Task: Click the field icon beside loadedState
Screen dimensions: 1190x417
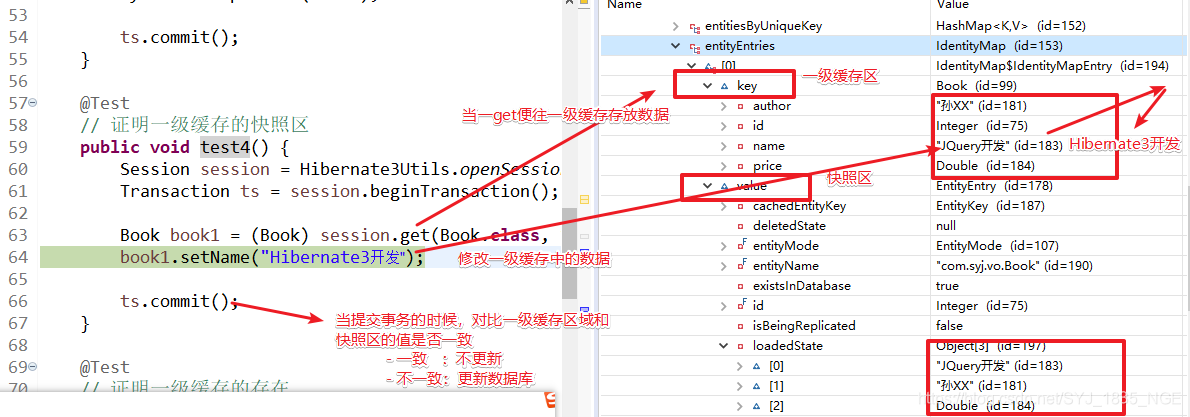Action: (741, 346)
